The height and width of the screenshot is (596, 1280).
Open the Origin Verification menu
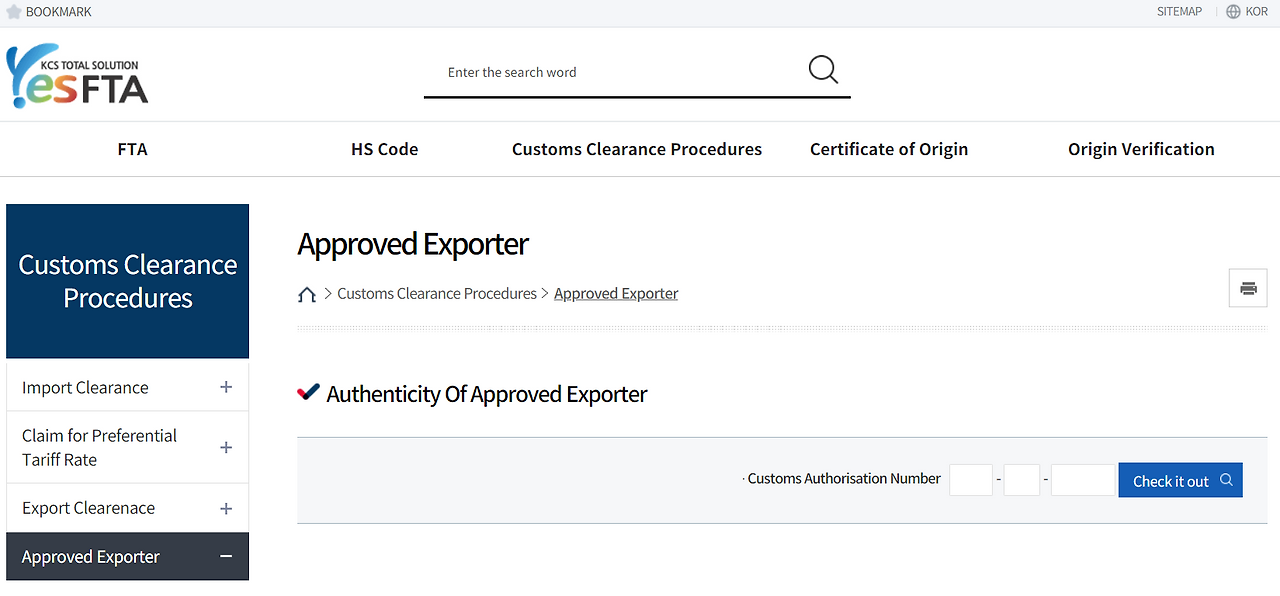pos(1141,149)
